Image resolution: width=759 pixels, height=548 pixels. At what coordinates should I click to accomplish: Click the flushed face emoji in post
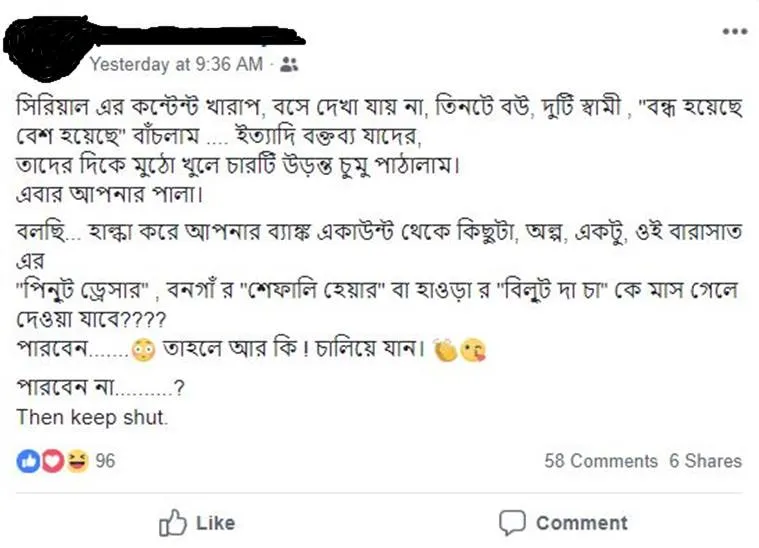(143, 349)
